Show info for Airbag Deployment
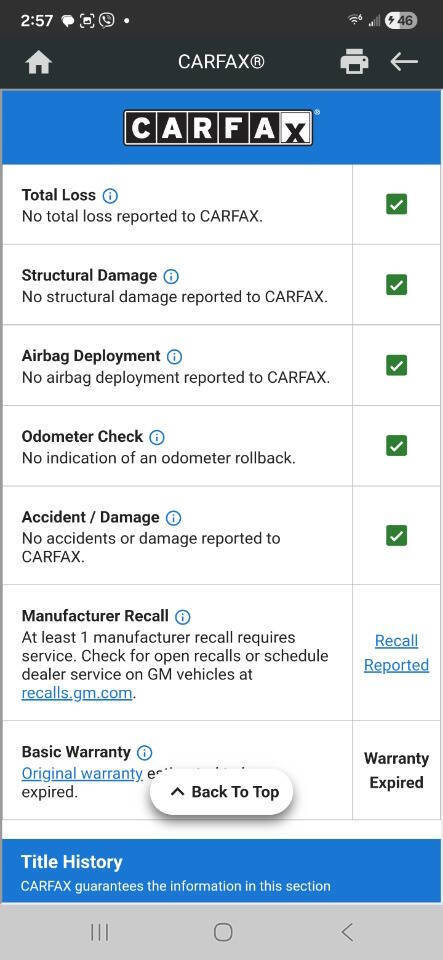Viewport: 443px width, 960px height. (x=174, y=356)
